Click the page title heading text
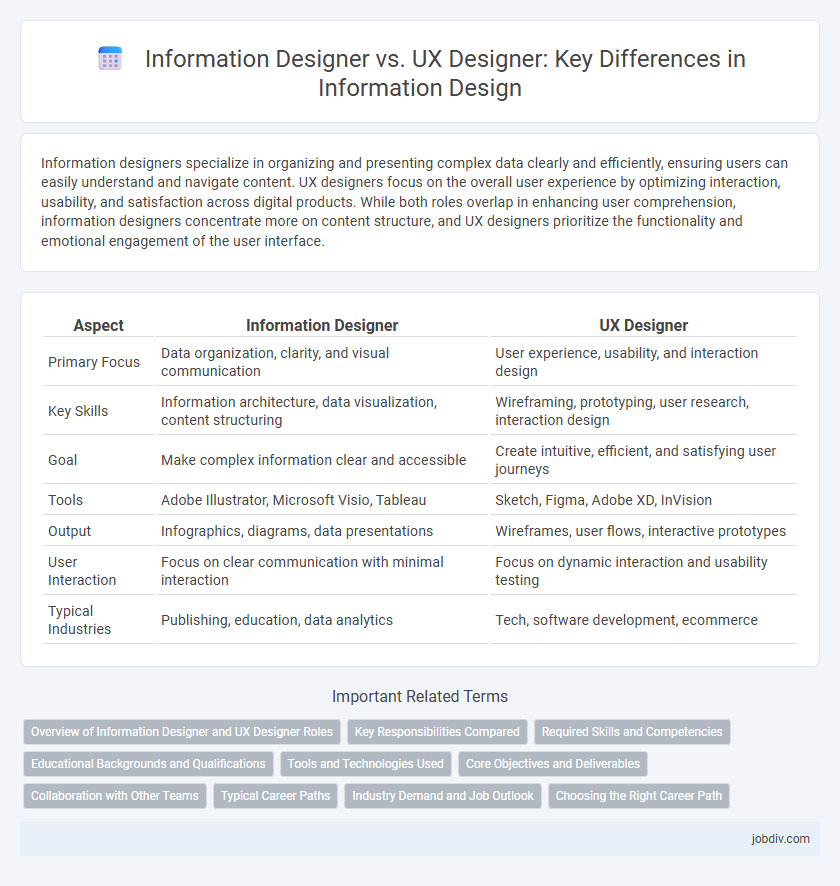Screen dimensions: 840x886 coord(445,73)
